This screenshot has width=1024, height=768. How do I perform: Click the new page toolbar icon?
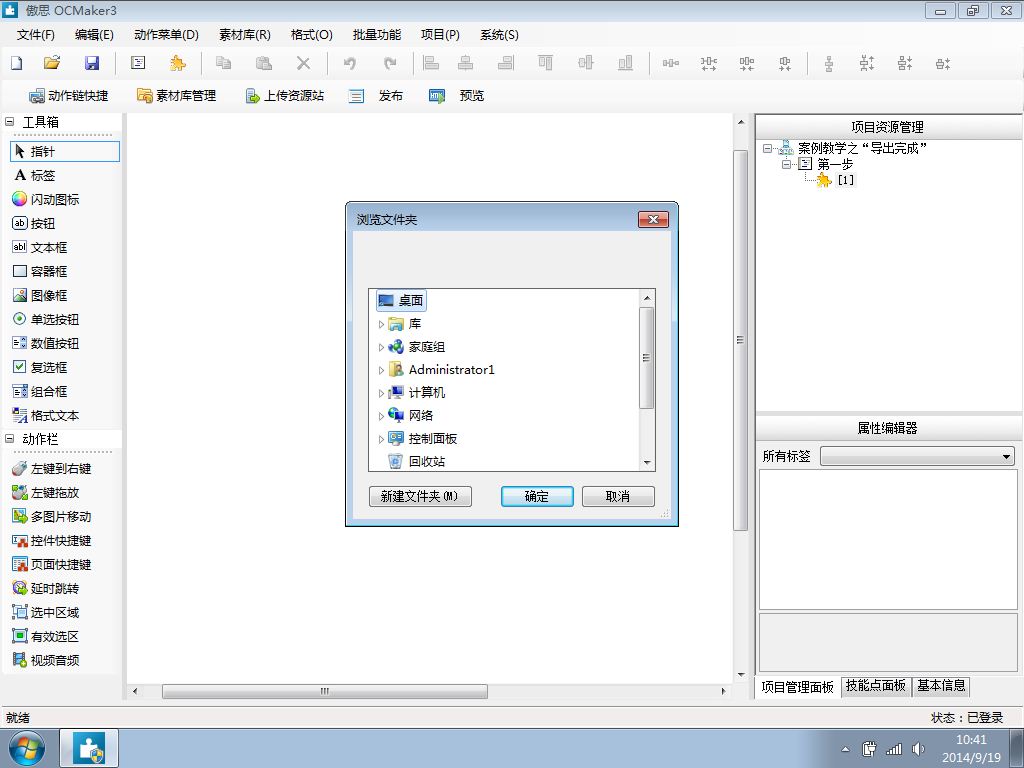pos(138,63)
